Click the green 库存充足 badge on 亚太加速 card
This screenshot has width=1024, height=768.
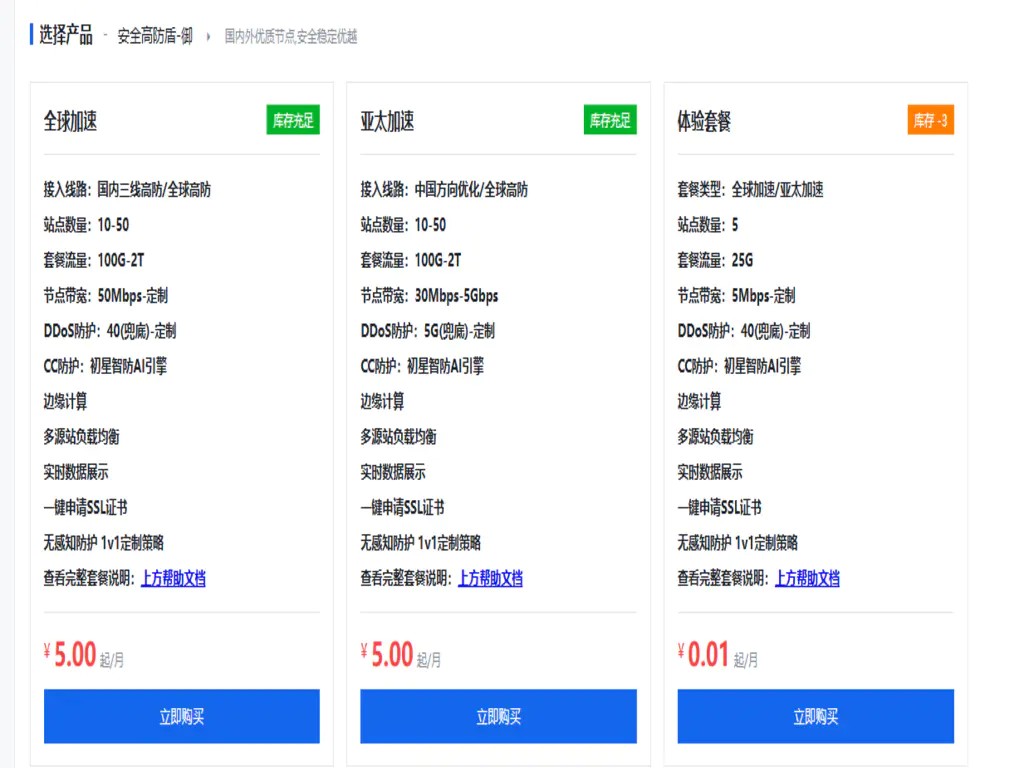pyautogui.click(x=609, y=120)
